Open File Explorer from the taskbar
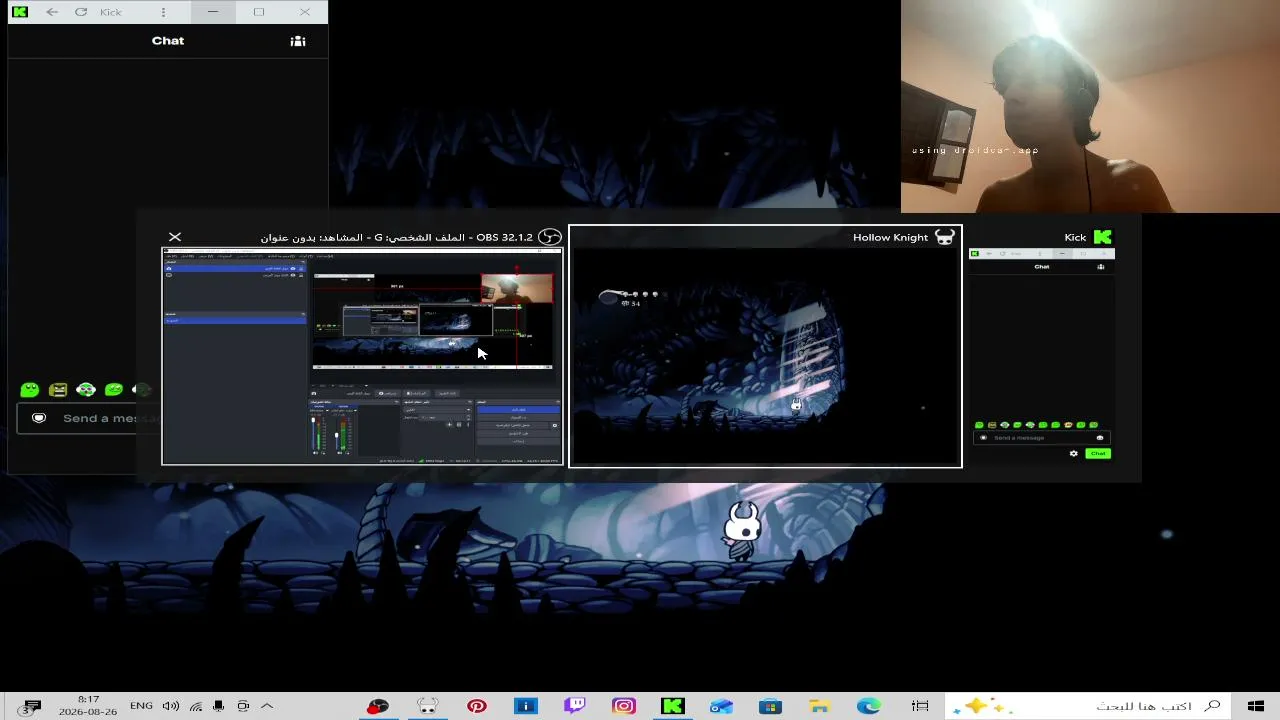 [x=819, y=706]
